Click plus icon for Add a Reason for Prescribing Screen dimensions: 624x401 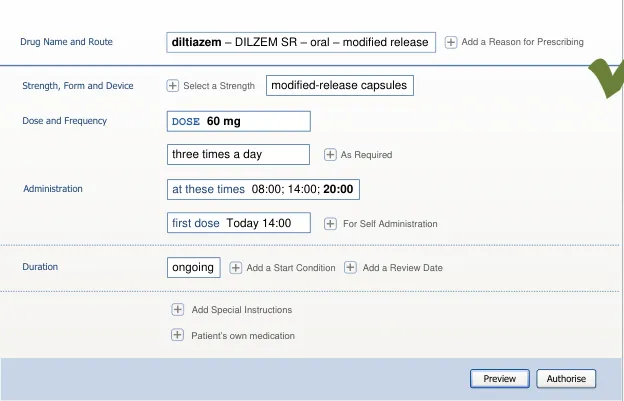[451, 42]
